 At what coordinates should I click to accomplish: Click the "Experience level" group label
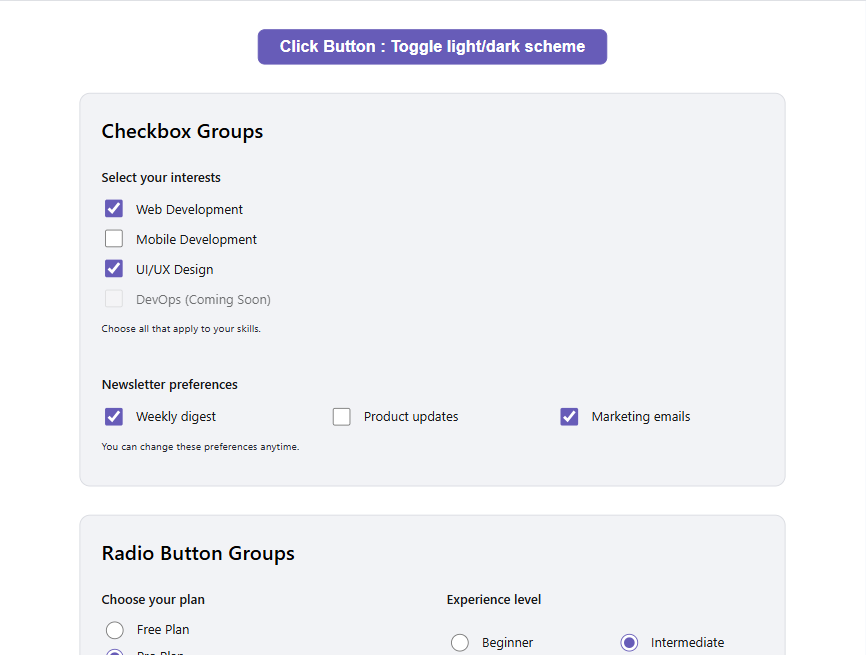point(494,600)
